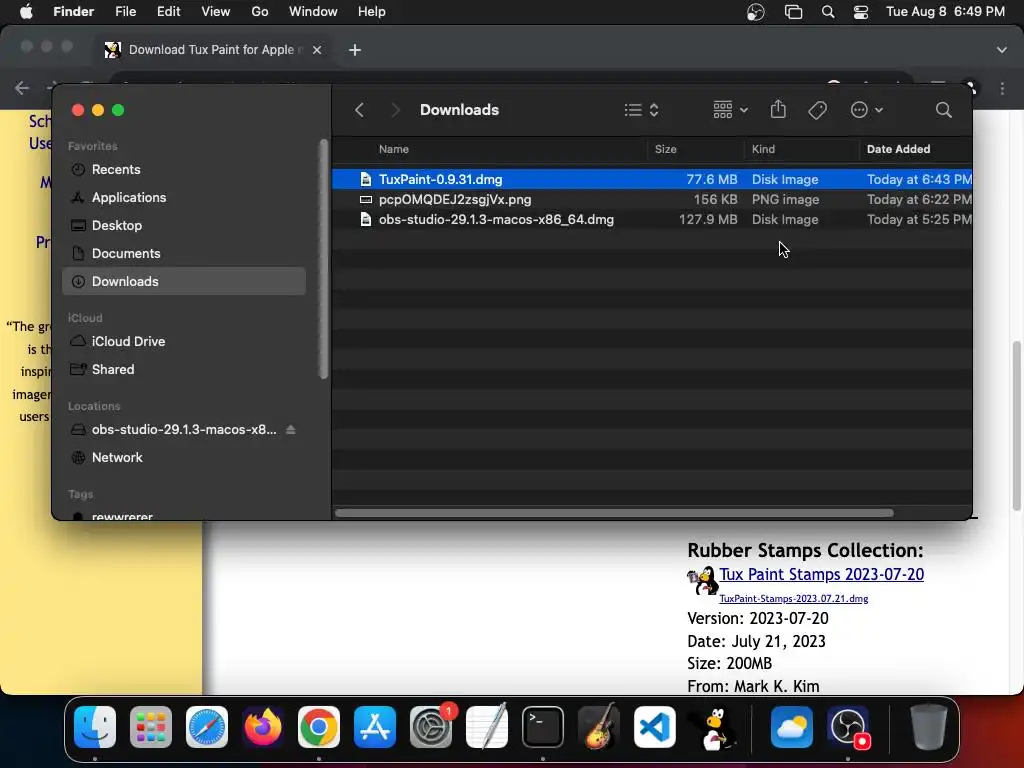The height and width of the screenshot is (768, 1024).
Task: Click the sidebar vertical scrollbar
Action: coord(323,259)
